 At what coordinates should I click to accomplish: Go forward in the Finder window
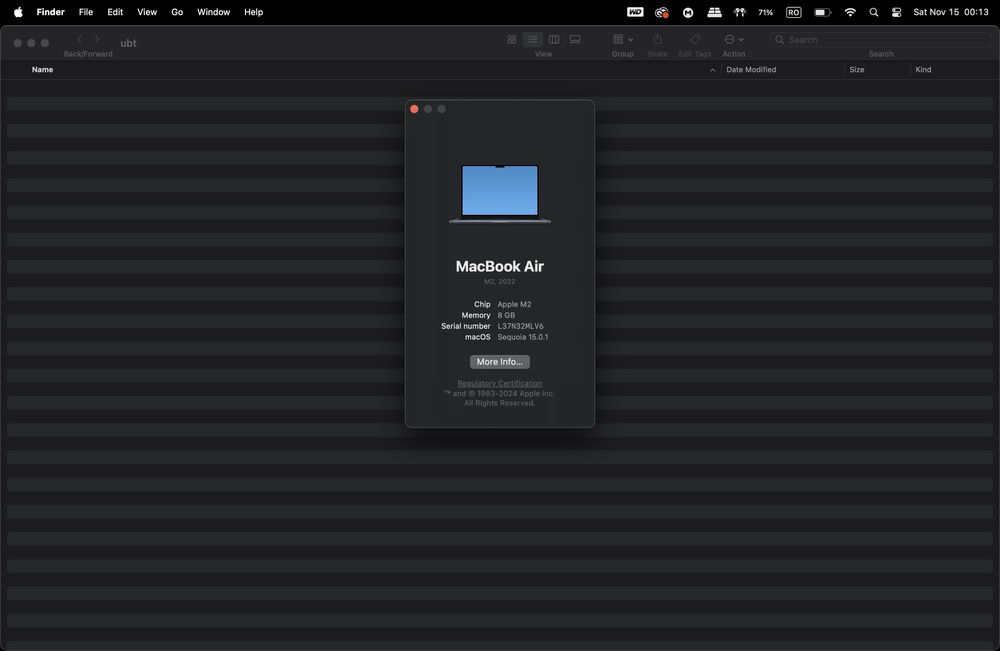tap(97, 40)
